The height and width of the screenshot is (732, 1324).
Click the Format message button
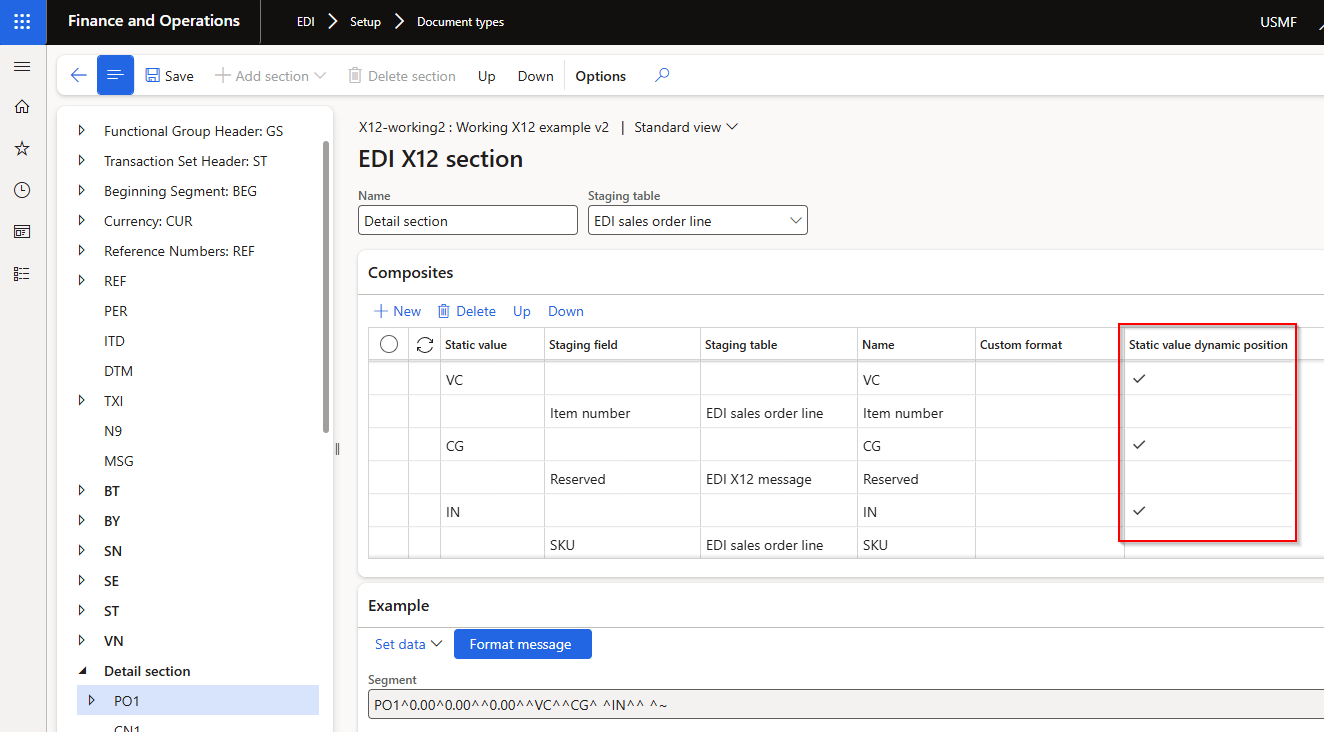523,644
